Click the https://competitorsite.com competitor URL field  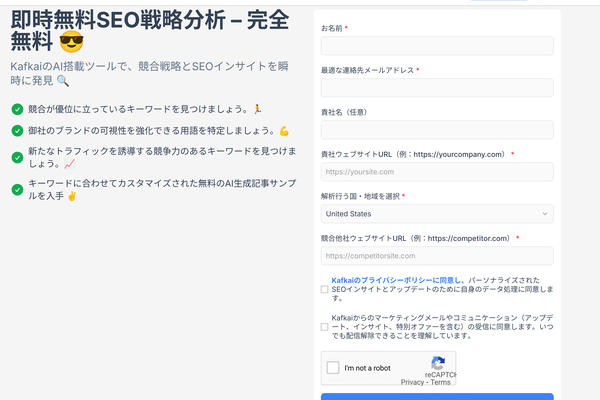tap(437, 256)
